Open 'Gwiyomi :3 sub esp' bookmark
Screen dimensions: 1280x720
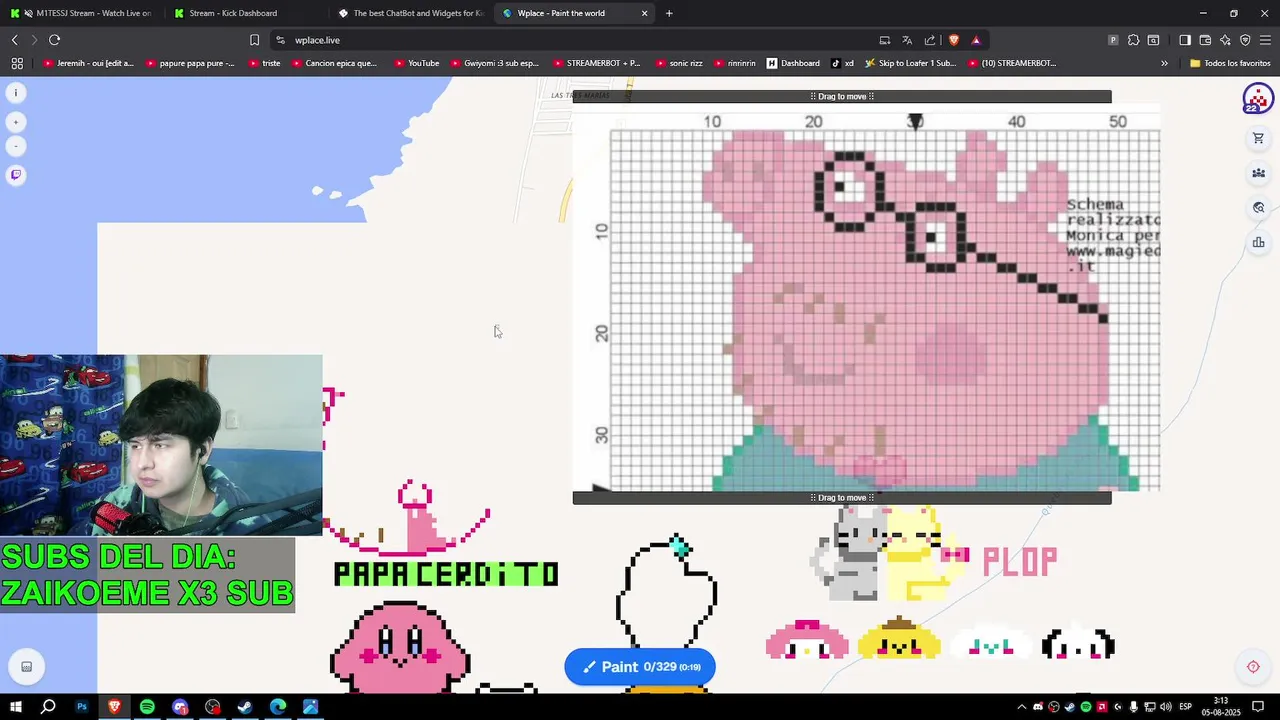pos(493,63)
